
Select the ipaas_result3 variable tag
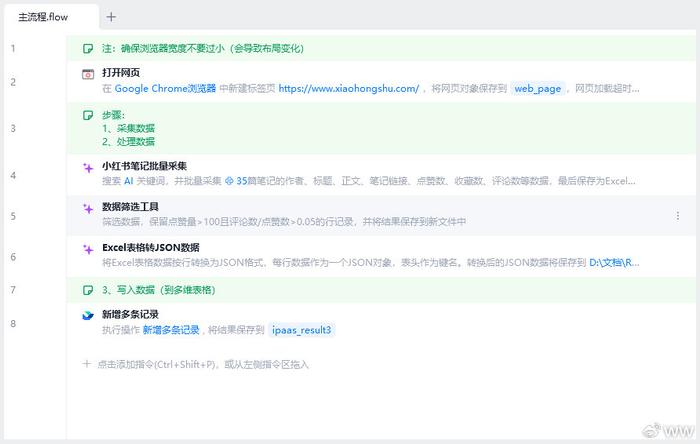[x=301, y=330]
